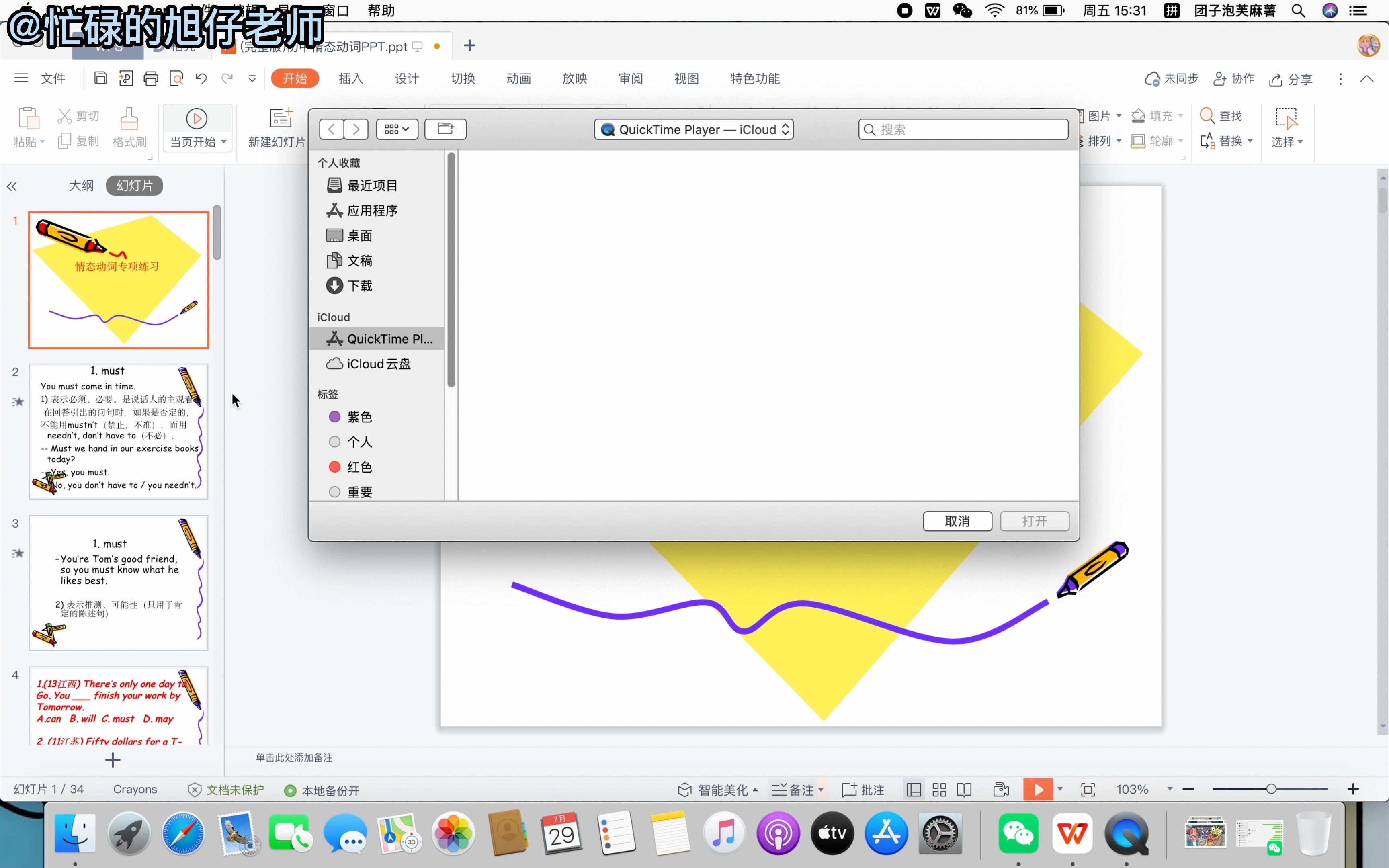Image resolution: width=1389 pixels, height=868 pixels.
Task: Click the print icon in quick toolbar
Action: [x=151, y=78]
